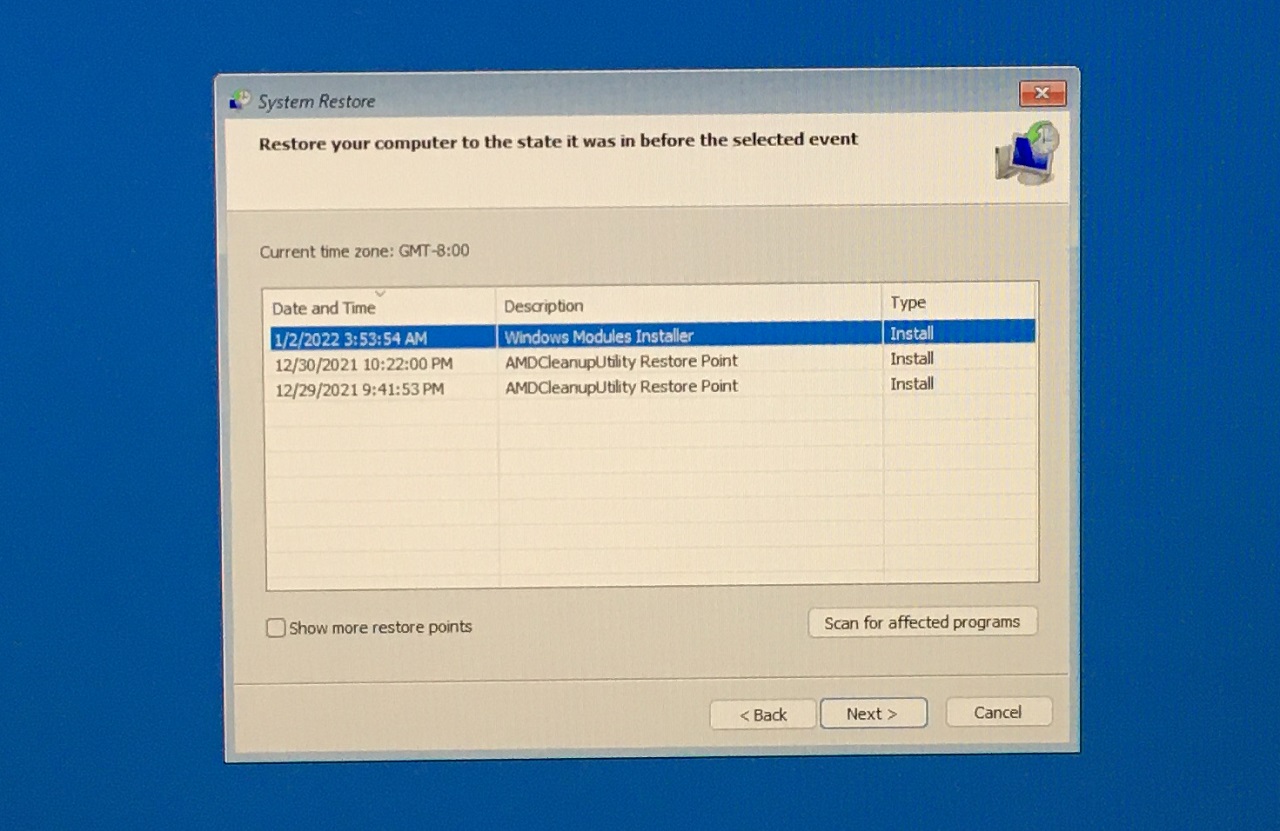Image resolution: width=1280 pixels, height=831 pixels.
Task: Cancel the System Restore wizard
Action: click(998, 712)
